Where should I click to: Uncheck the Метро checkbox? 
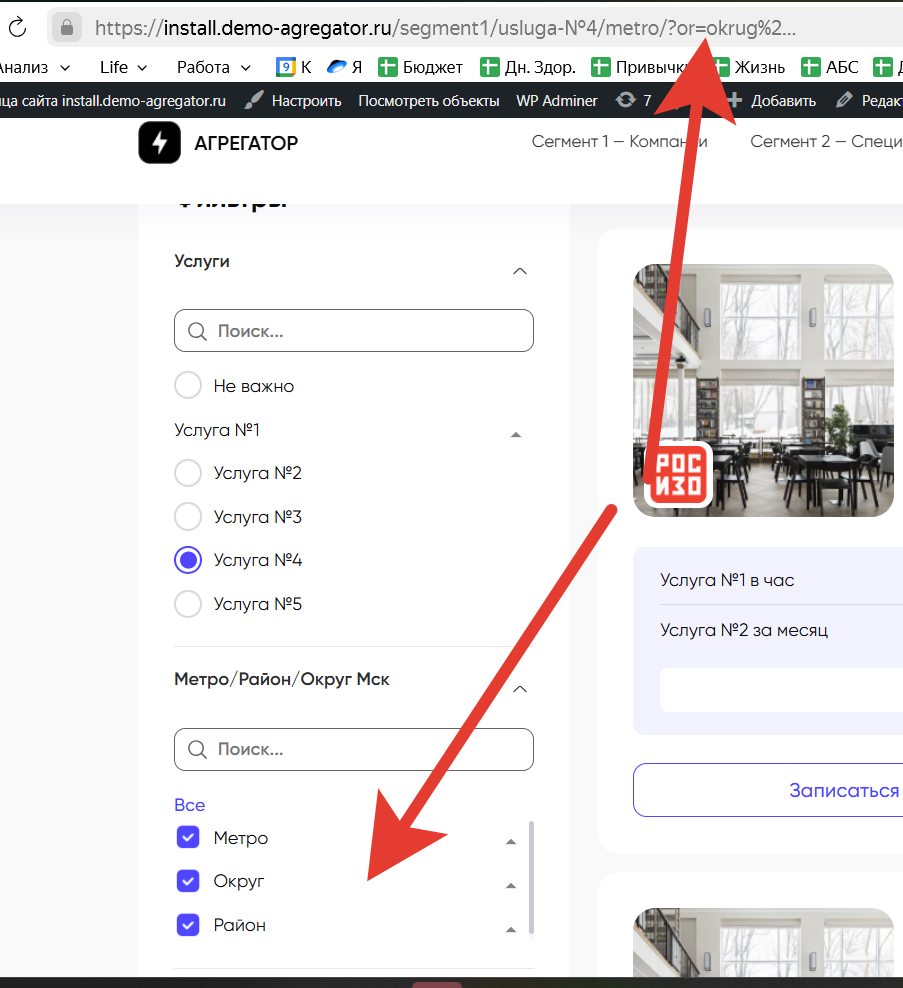[x=188, y=837]
